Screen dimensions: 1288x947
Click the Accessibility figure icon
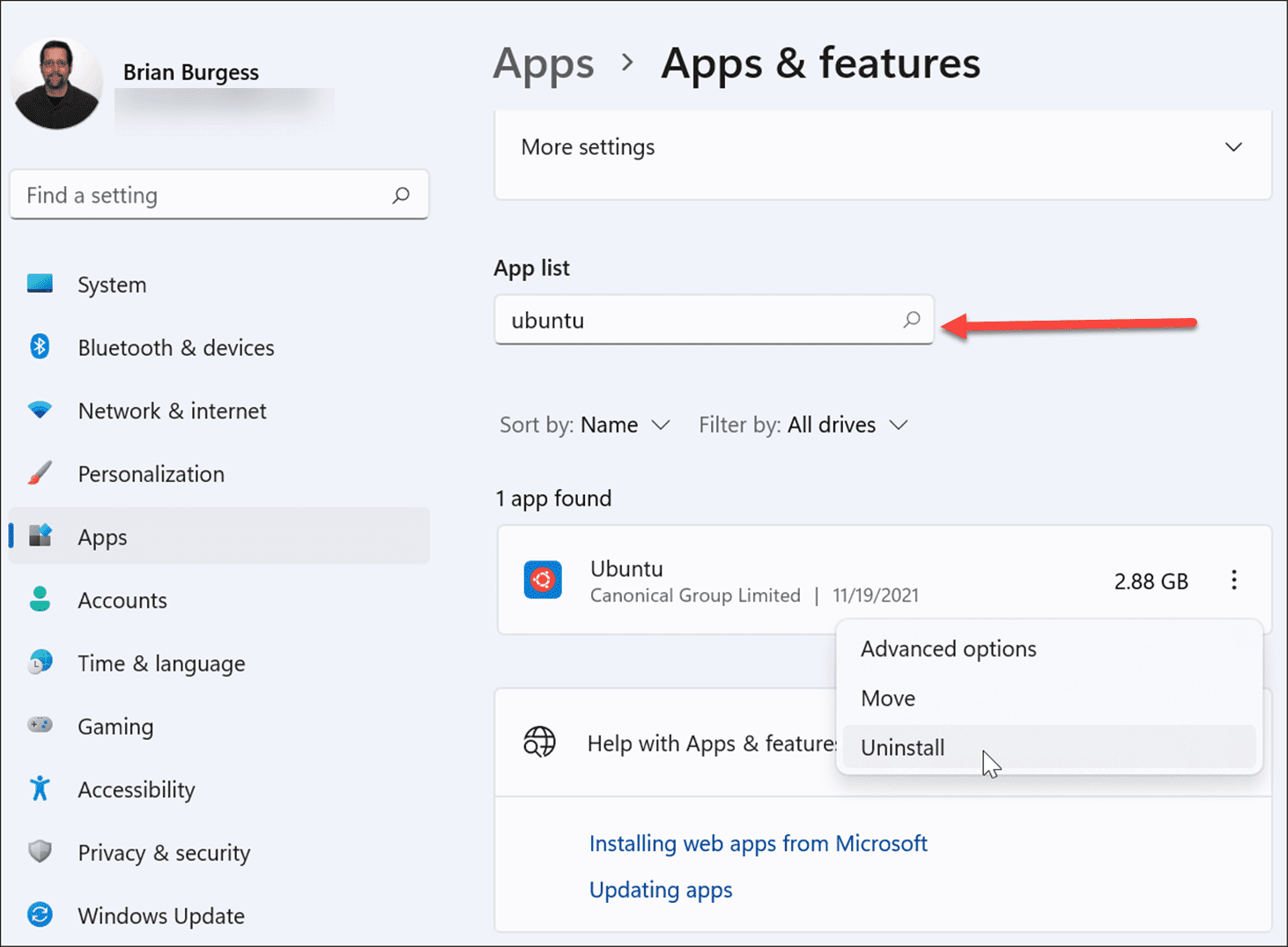pos(40,788)
